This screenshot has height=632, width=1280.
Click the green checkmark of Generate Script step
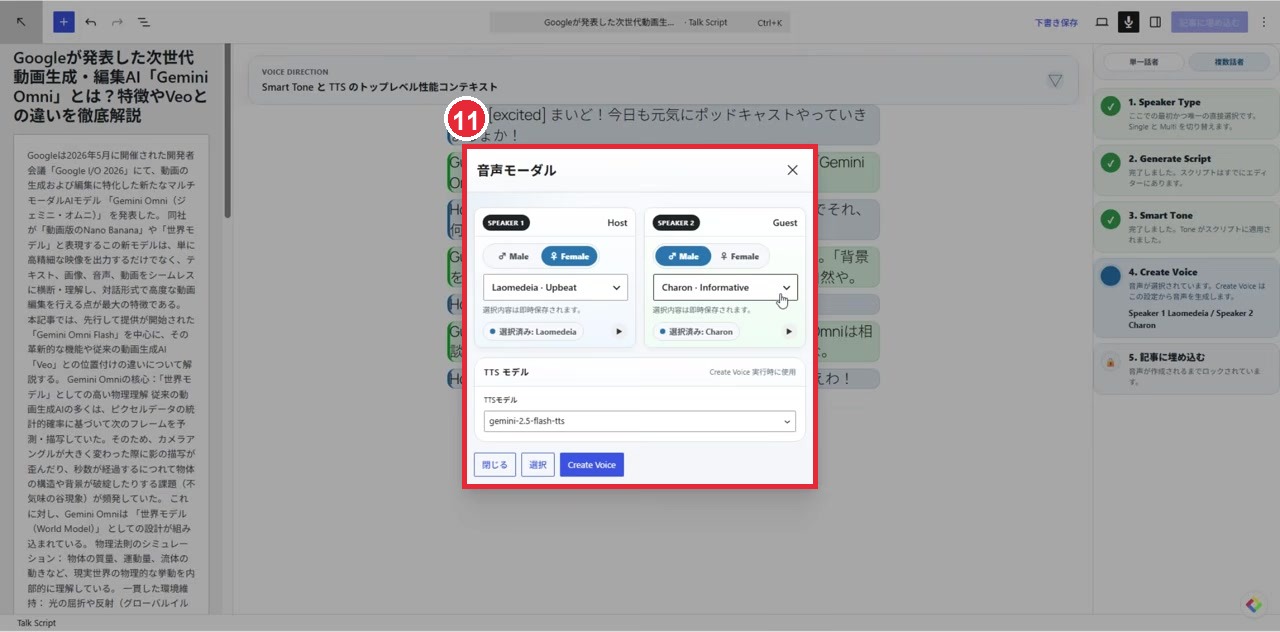[1110, 162]
